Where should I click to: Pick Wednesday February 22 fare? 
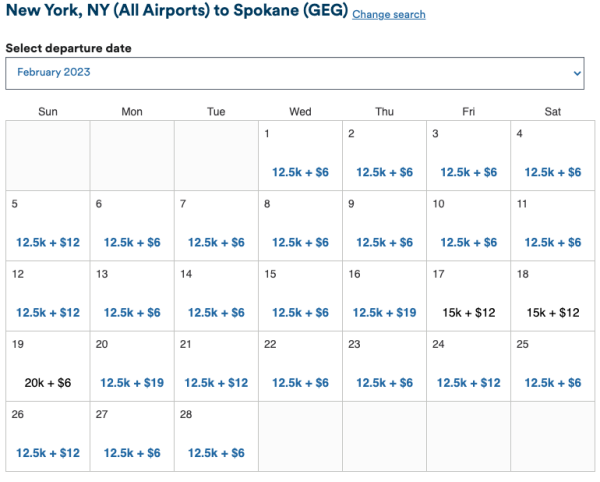300,382
